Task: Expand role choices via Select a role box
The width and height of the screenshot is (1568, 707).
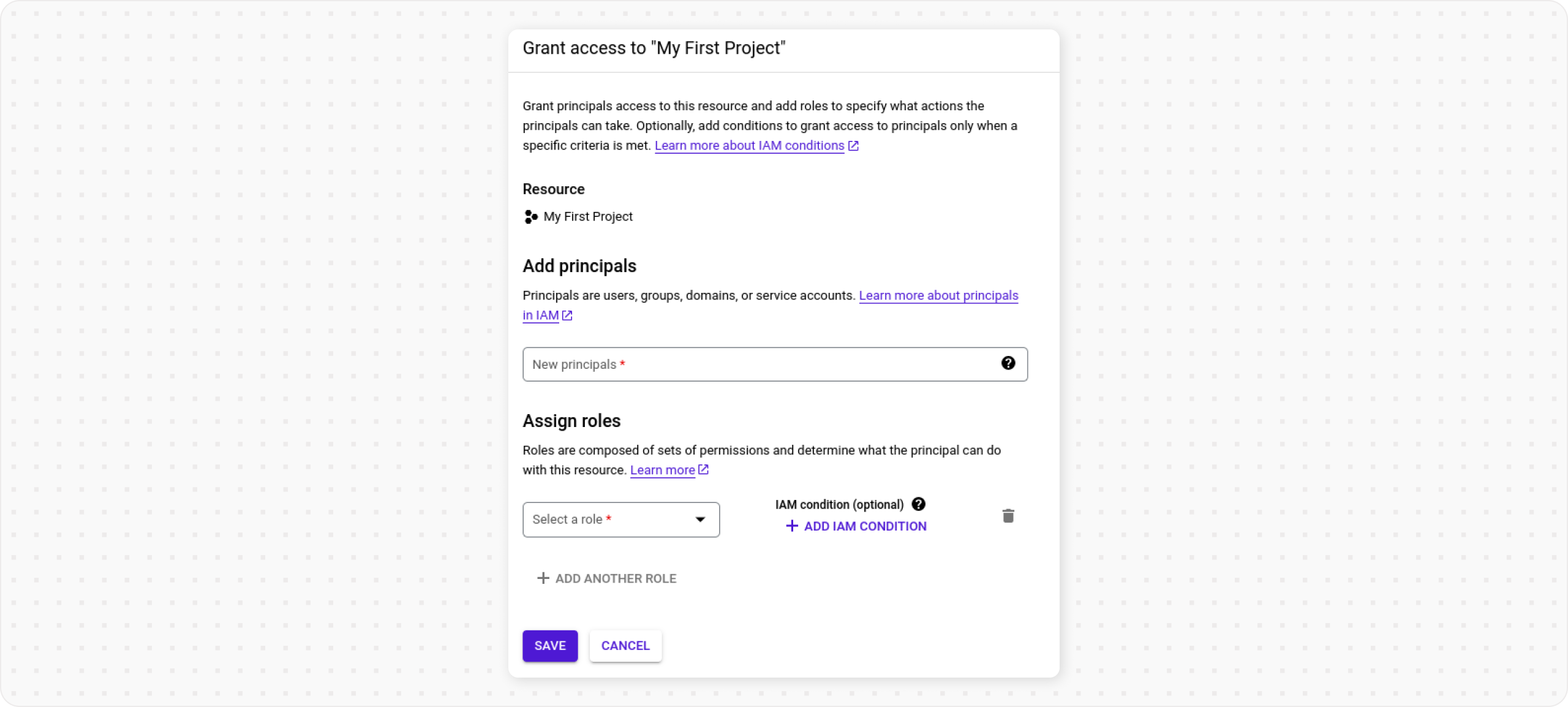Action: (620, 520)
